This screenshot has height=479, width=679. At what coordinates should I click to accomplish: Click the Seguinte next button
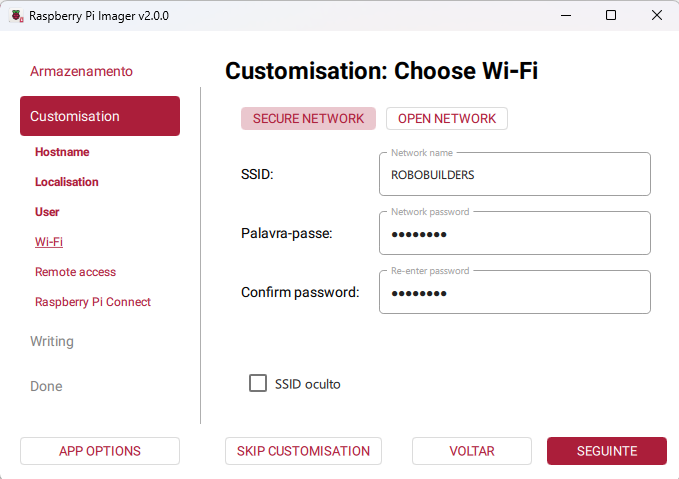606,451
